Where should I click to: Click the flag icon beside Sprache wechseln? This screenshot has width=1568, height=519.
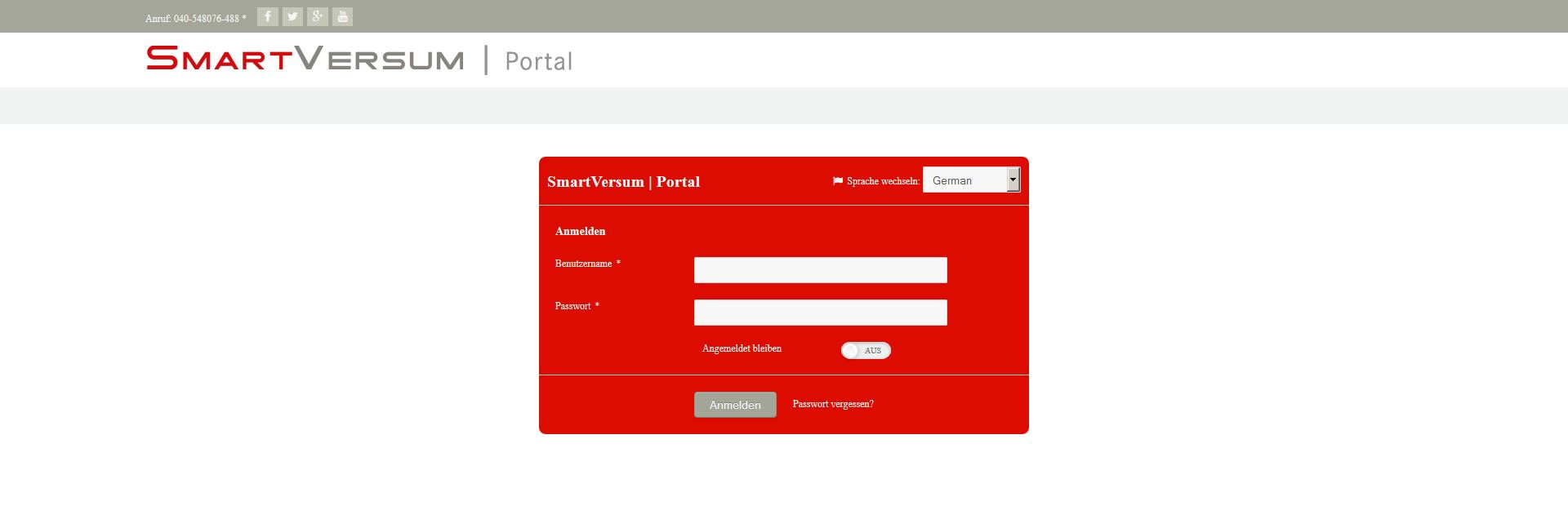(x=837, y=181)
